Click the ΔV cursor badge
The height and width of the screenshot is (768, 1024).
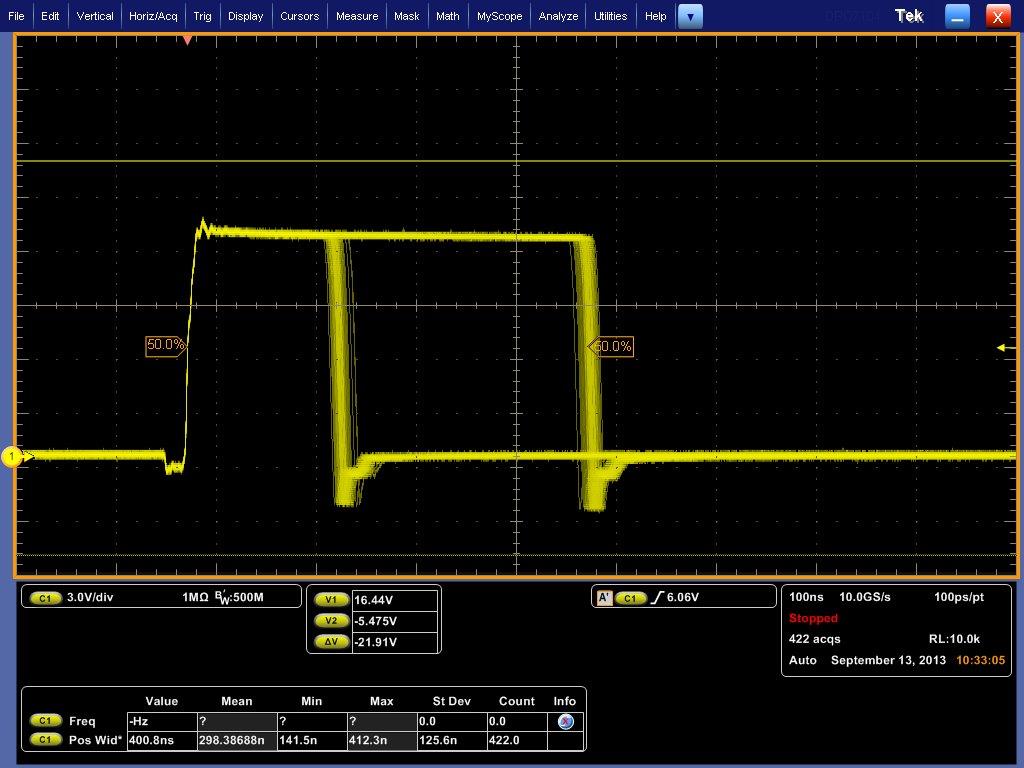pos(331,641)
